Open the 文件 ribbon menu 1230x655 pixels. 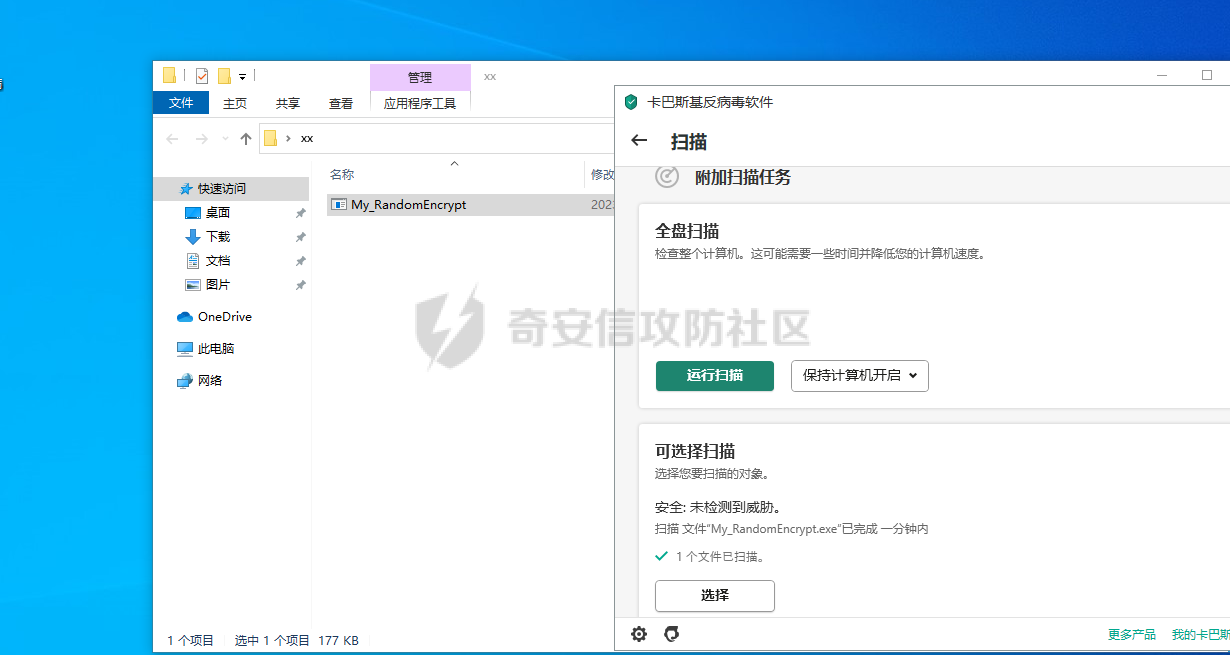[181, 103]
